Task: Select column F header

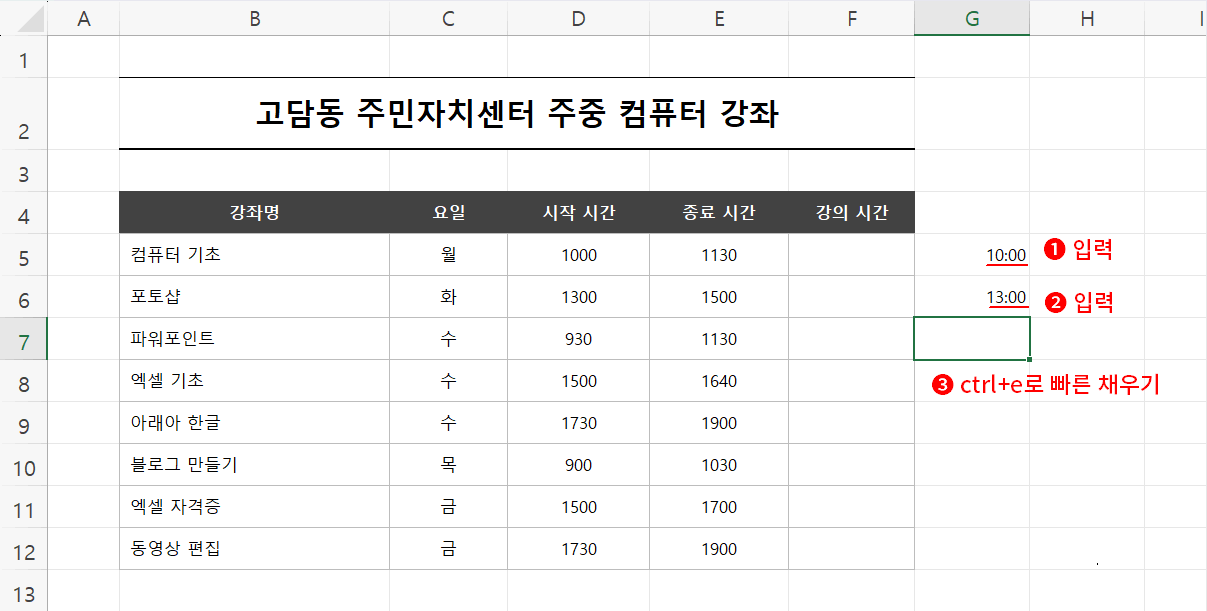Action: point(851,18)
